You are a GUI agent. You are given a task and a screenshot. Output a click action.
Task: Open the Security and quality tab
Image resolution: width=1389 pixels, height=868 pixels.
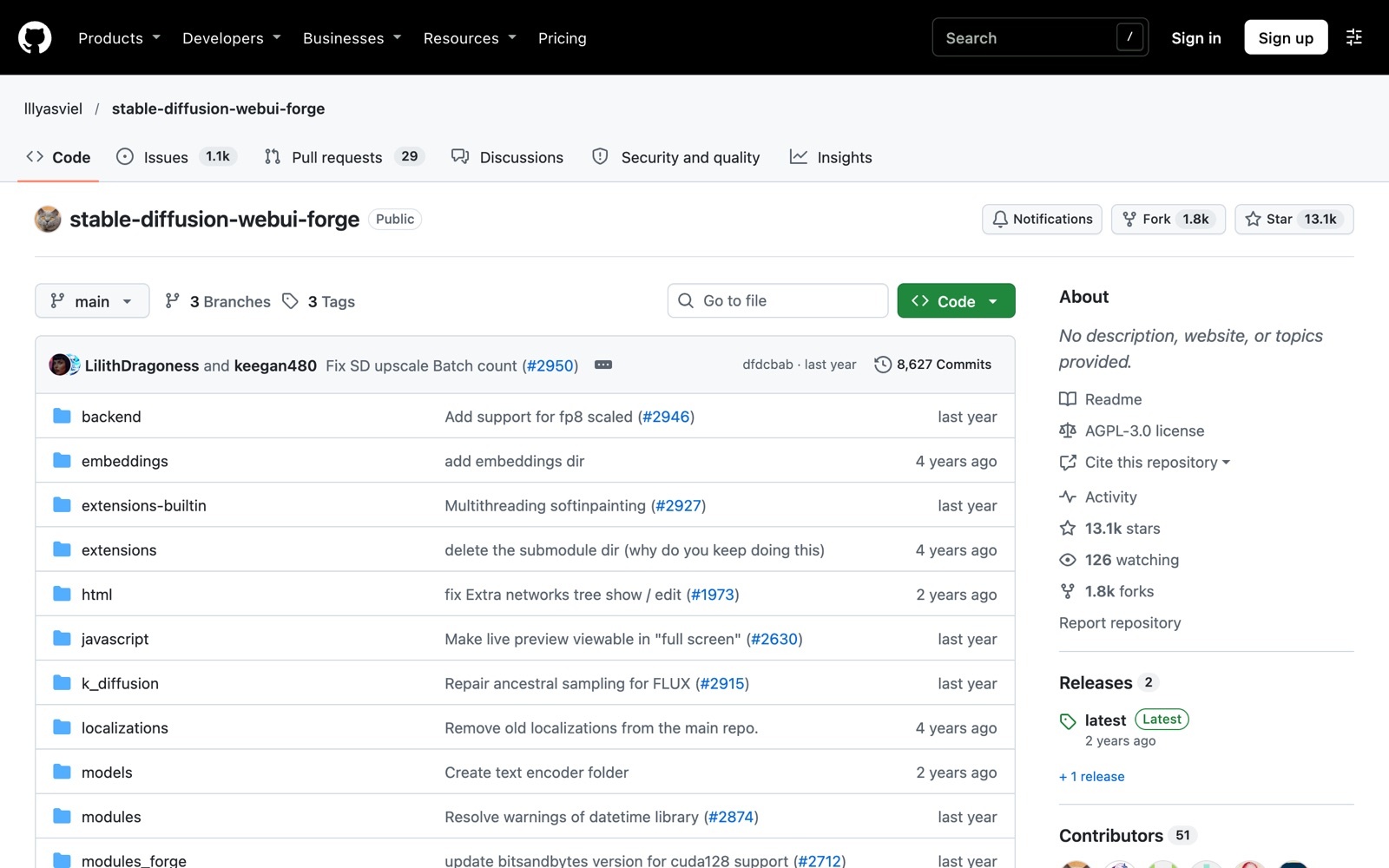pyautogui.click(x=675, y=156)
